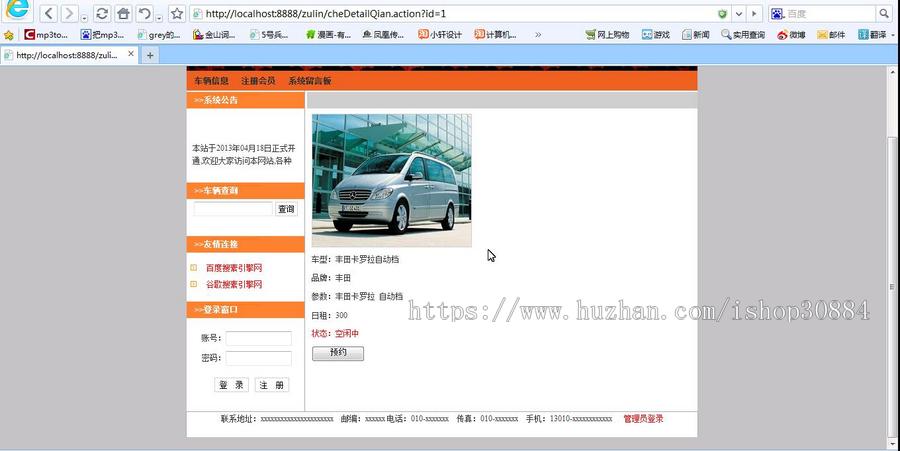Viewport: 900px width, 451px height.
Task: Click the undo/restore closed page icon
Action: click(x=144, y=13)
